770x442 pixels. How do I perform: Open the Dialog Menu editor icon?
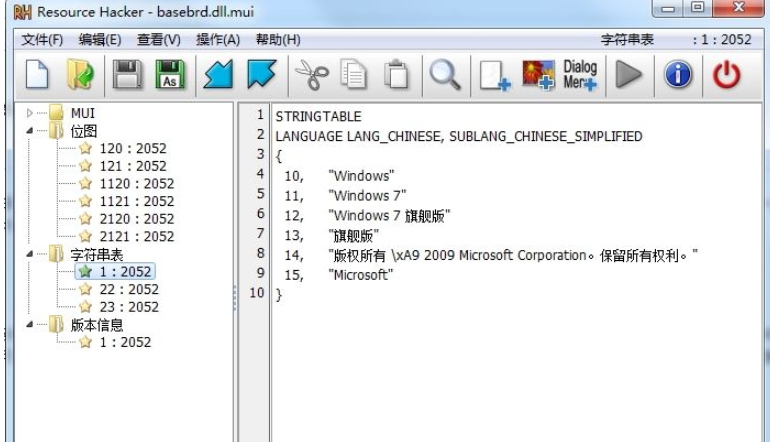point(580,75)
